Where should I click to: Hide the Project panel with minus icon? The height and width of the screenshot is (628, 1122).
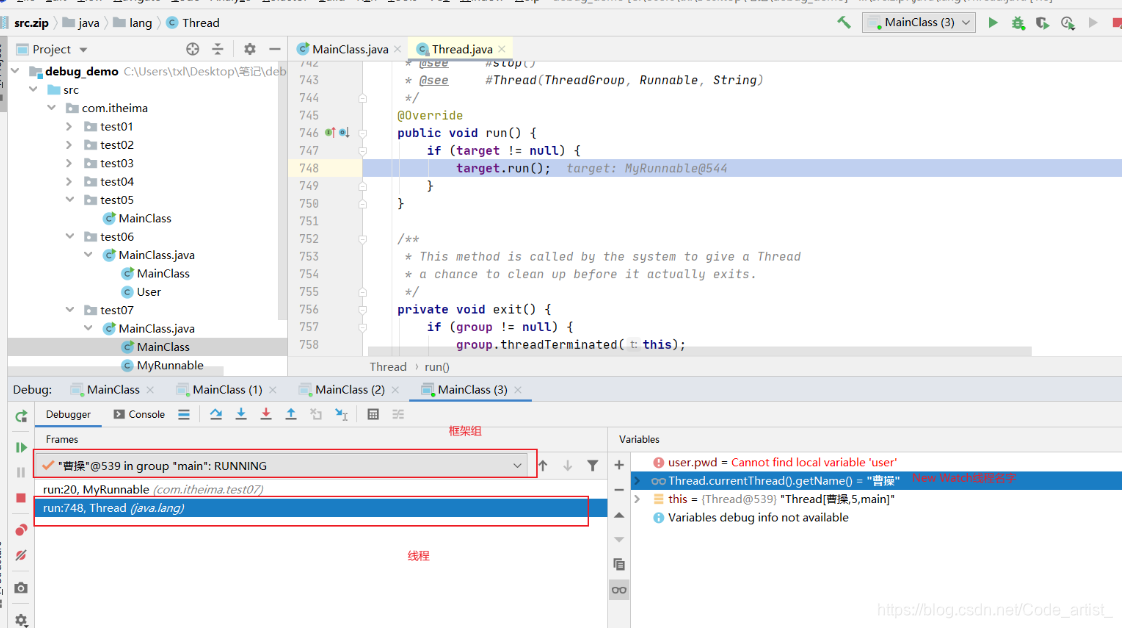275,49
